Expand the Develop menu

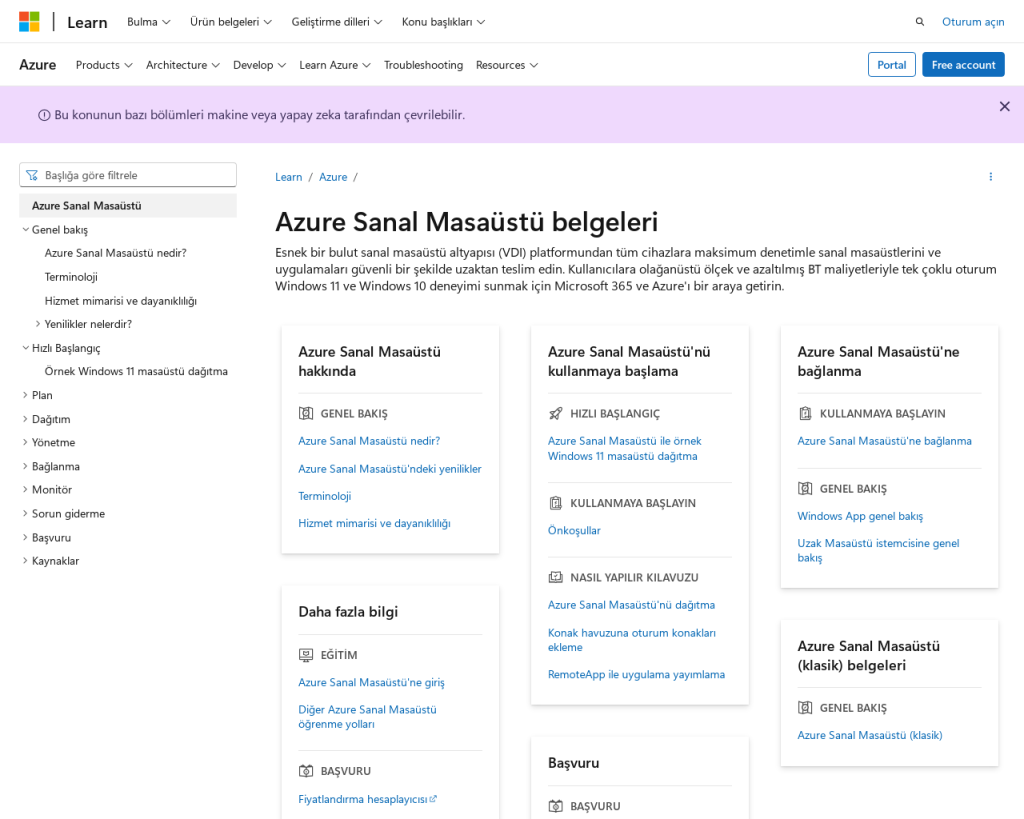259,65
